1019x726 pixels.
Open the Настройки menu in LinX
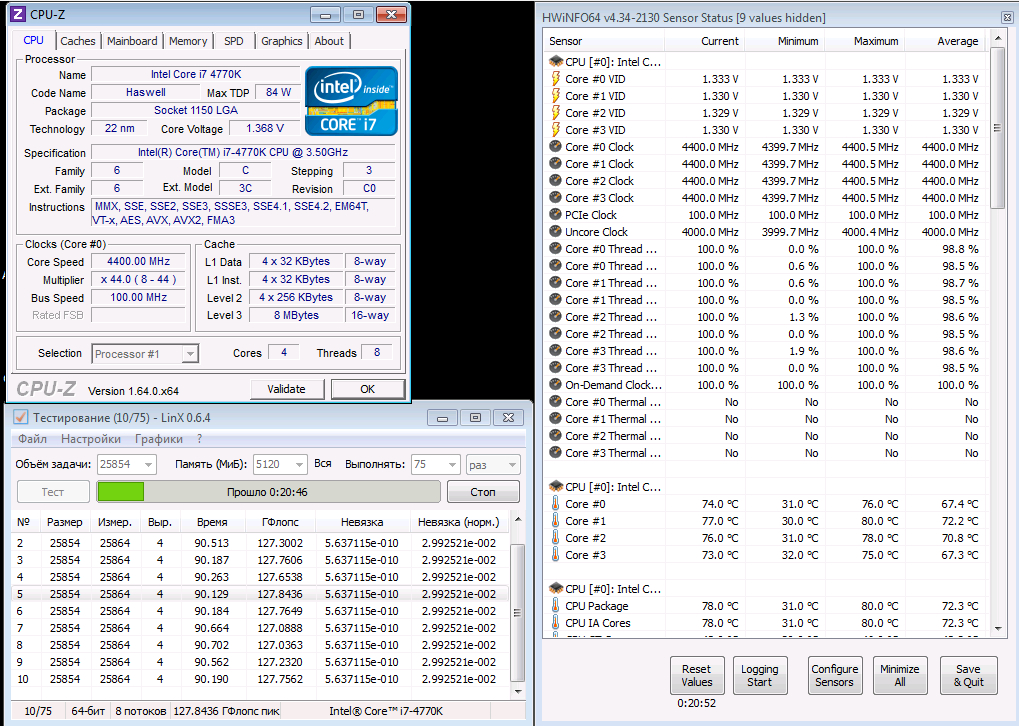point(91,439)
